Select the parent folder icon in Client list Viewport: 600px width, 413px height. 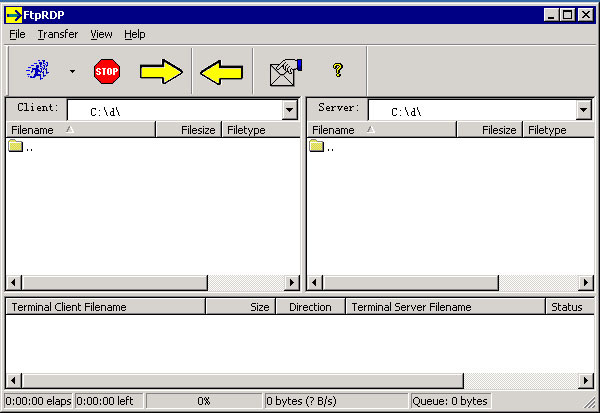16,146
